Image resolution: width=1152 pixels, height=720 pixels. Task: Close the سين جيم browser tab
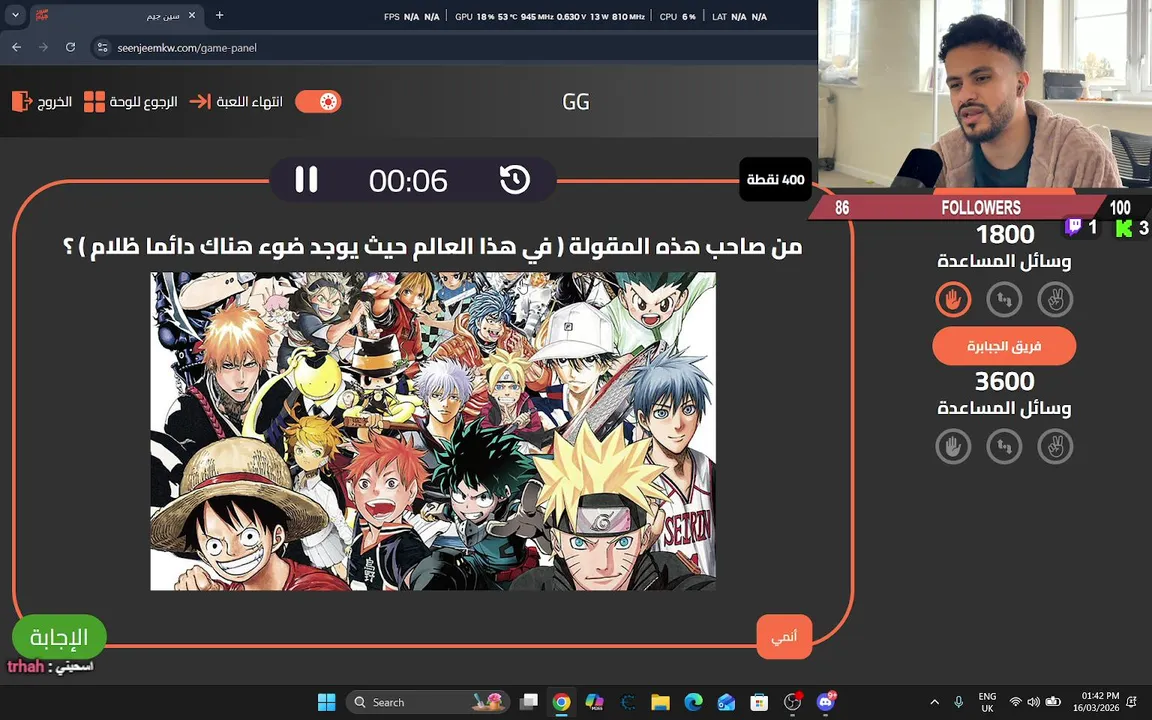192,15
